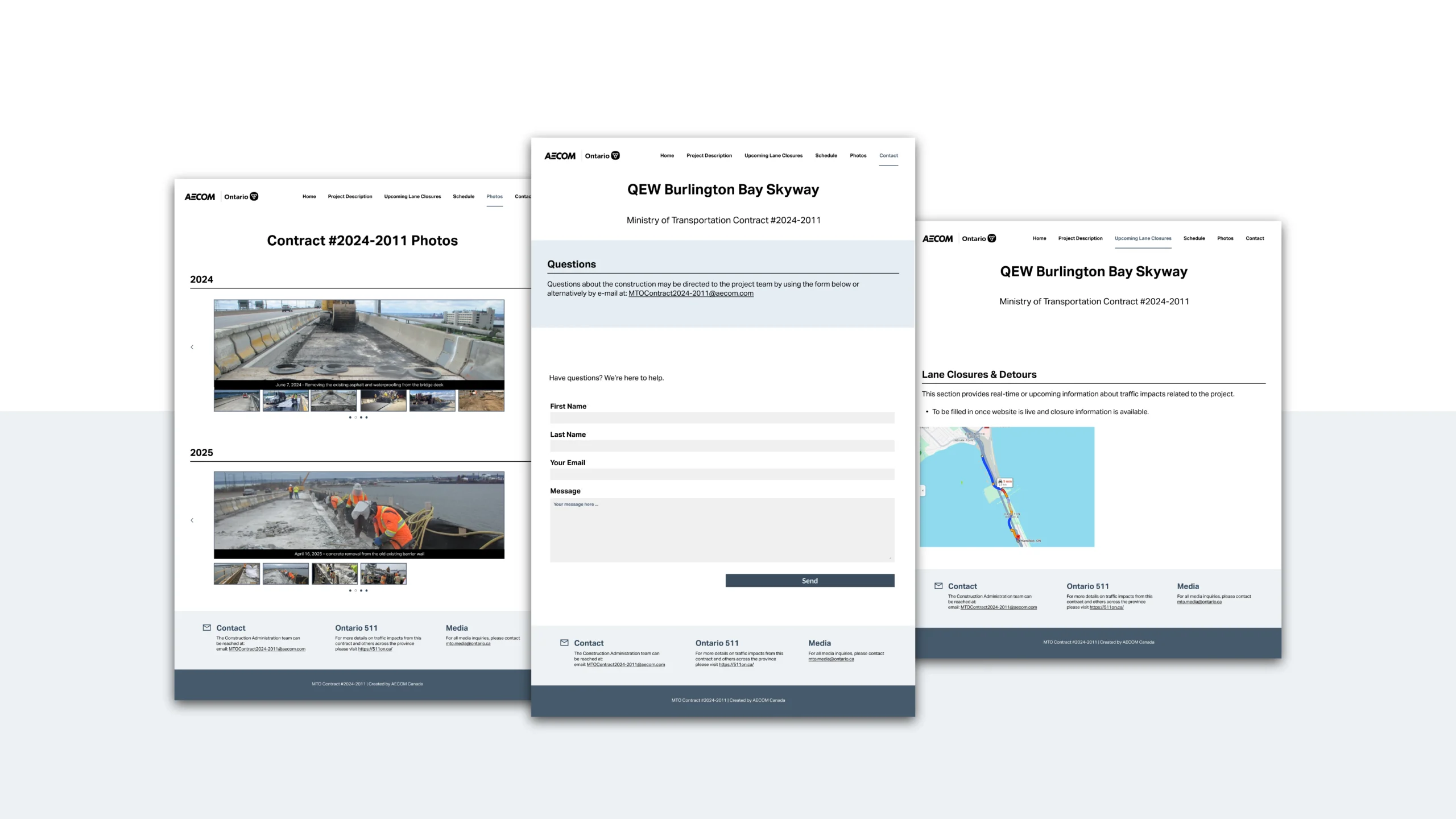Go to the previous photo in the 2025 carousel
This screenshot has height=819, width=1456.
(192, 520)
